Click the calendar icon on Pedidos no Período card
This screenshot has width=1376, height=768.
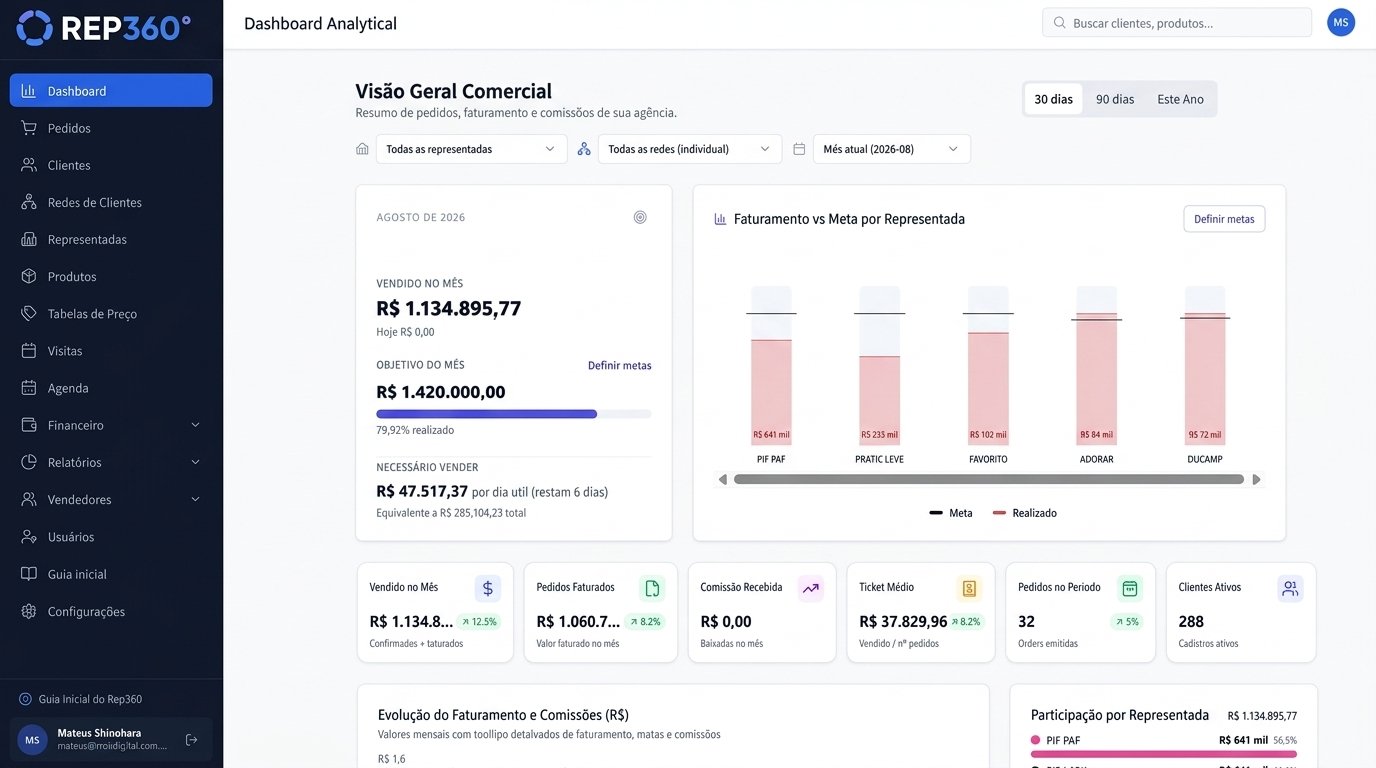tap(1130, 588)
